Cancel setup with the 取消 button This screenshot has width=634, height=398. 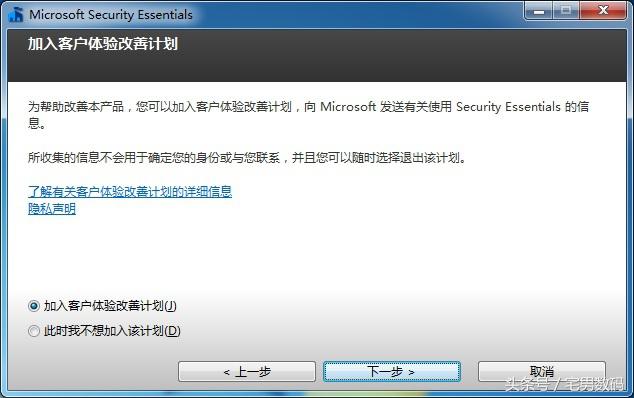click(x=542, y=371)
